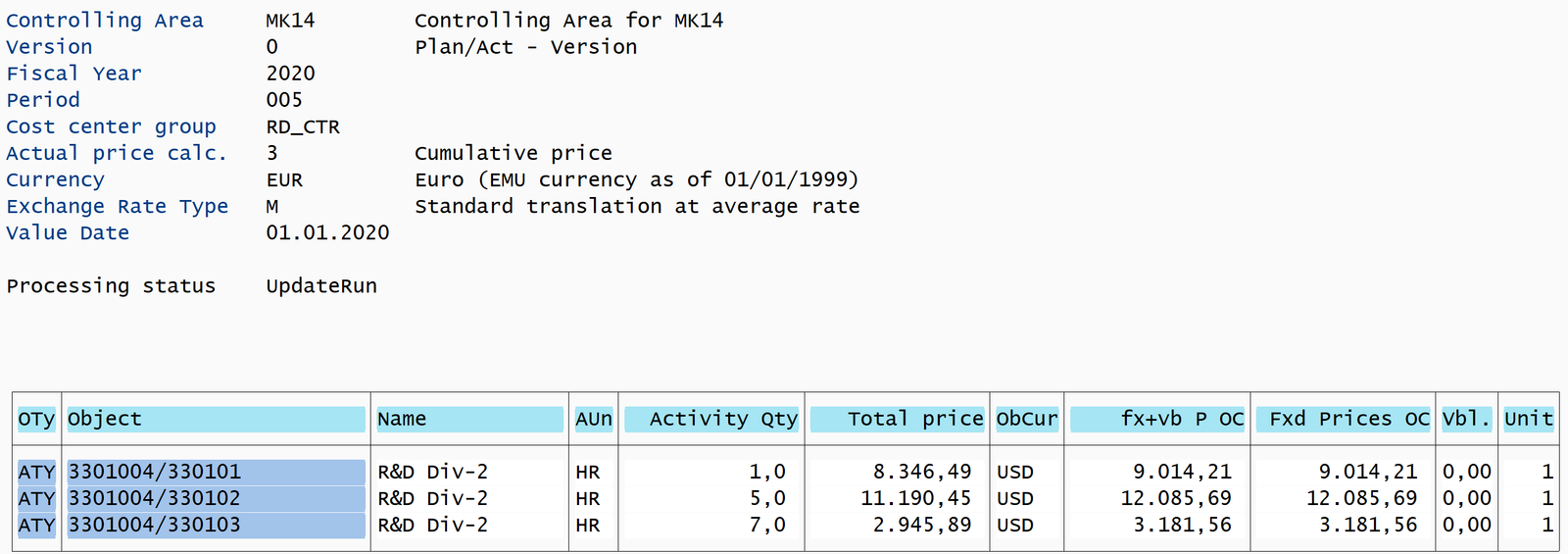Select the AUn column header
This screenshot has height=554, width=1568.
593,419
